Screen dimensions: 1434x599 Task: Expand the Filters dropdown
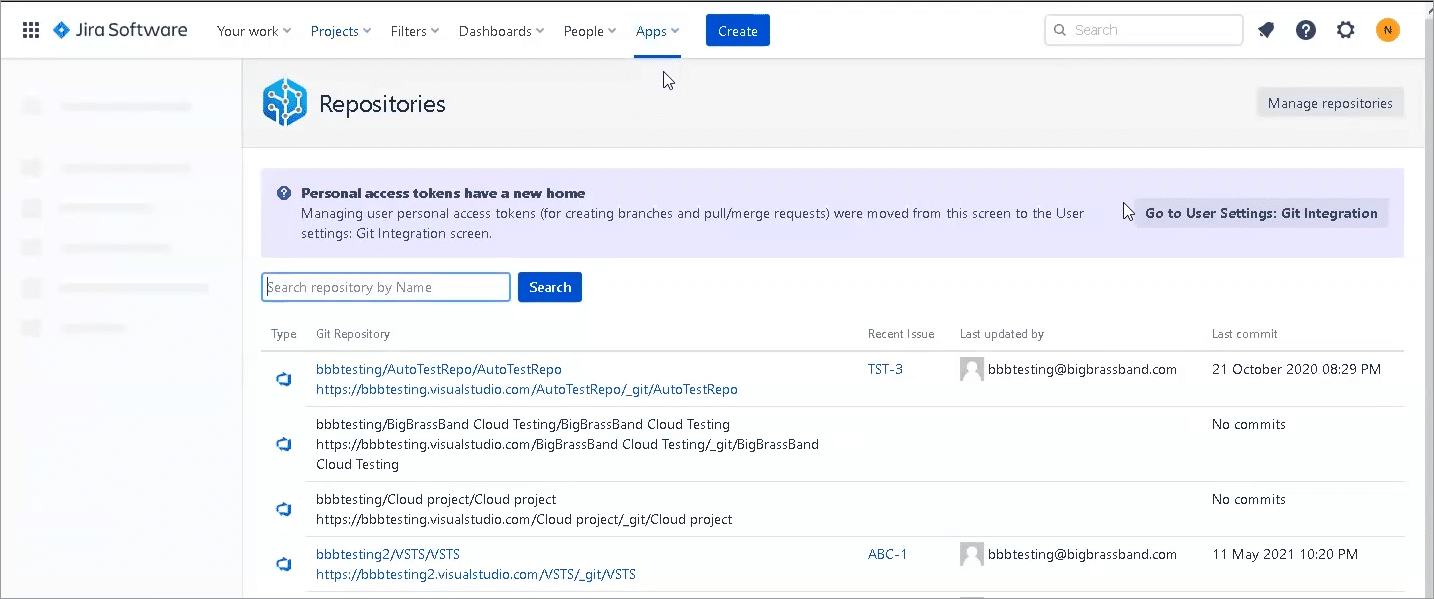point(415,31)
